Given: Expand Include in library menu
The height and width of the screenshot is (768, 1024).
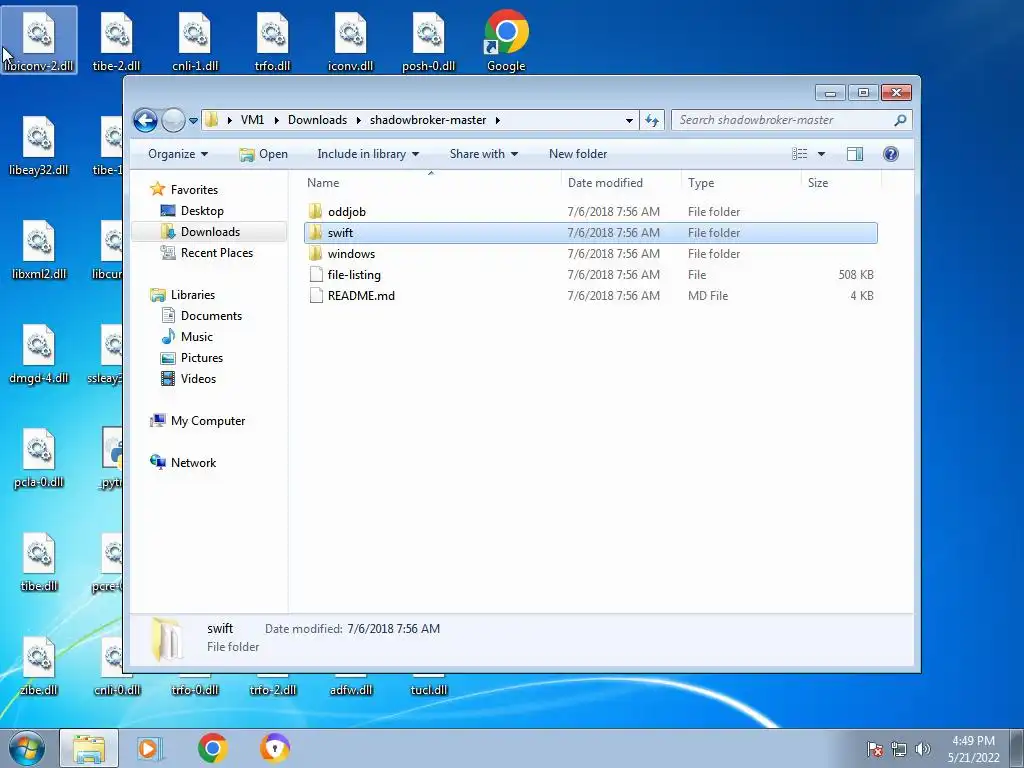Looking at the screenshot, I should coord(368,154).
